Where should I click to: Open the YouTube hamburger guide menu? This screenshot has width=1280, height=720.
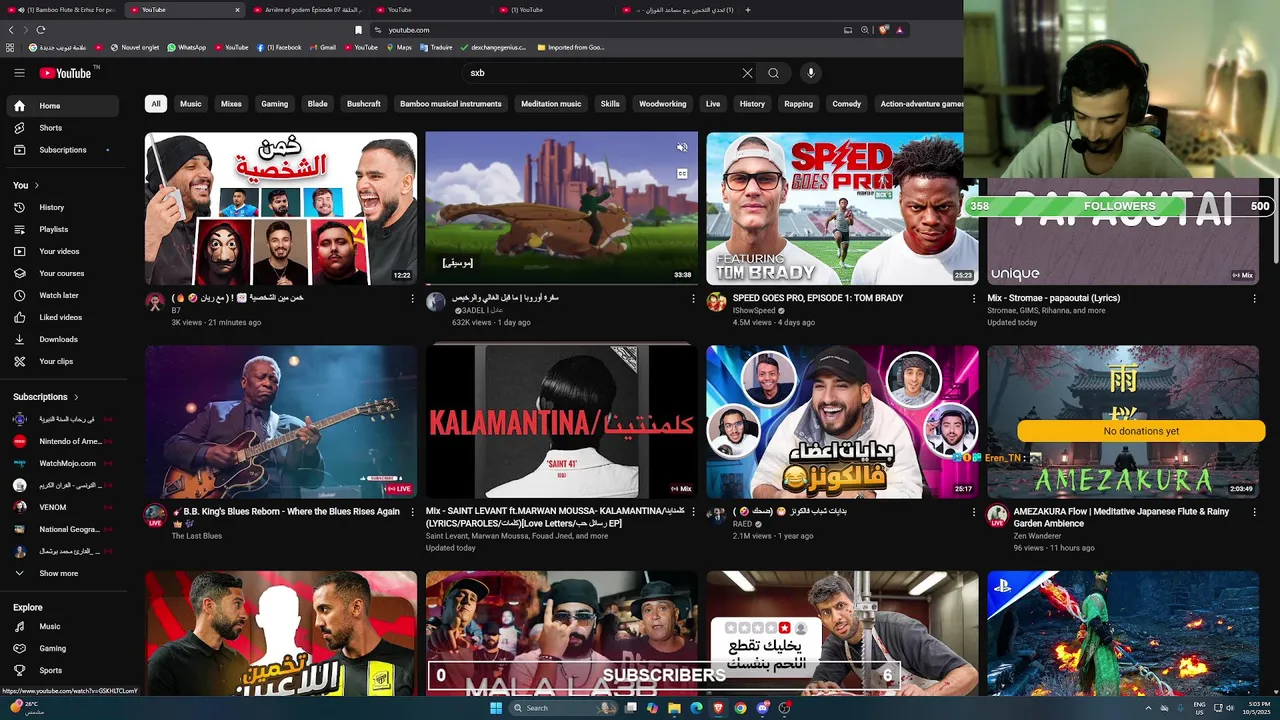click(x=19, y=73)
